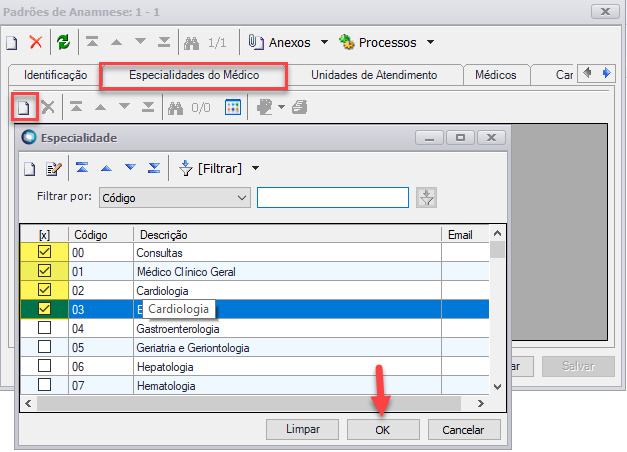Click vertical scrollbar up arrow in grid
627x452 pixels.
tap(497, 233)
